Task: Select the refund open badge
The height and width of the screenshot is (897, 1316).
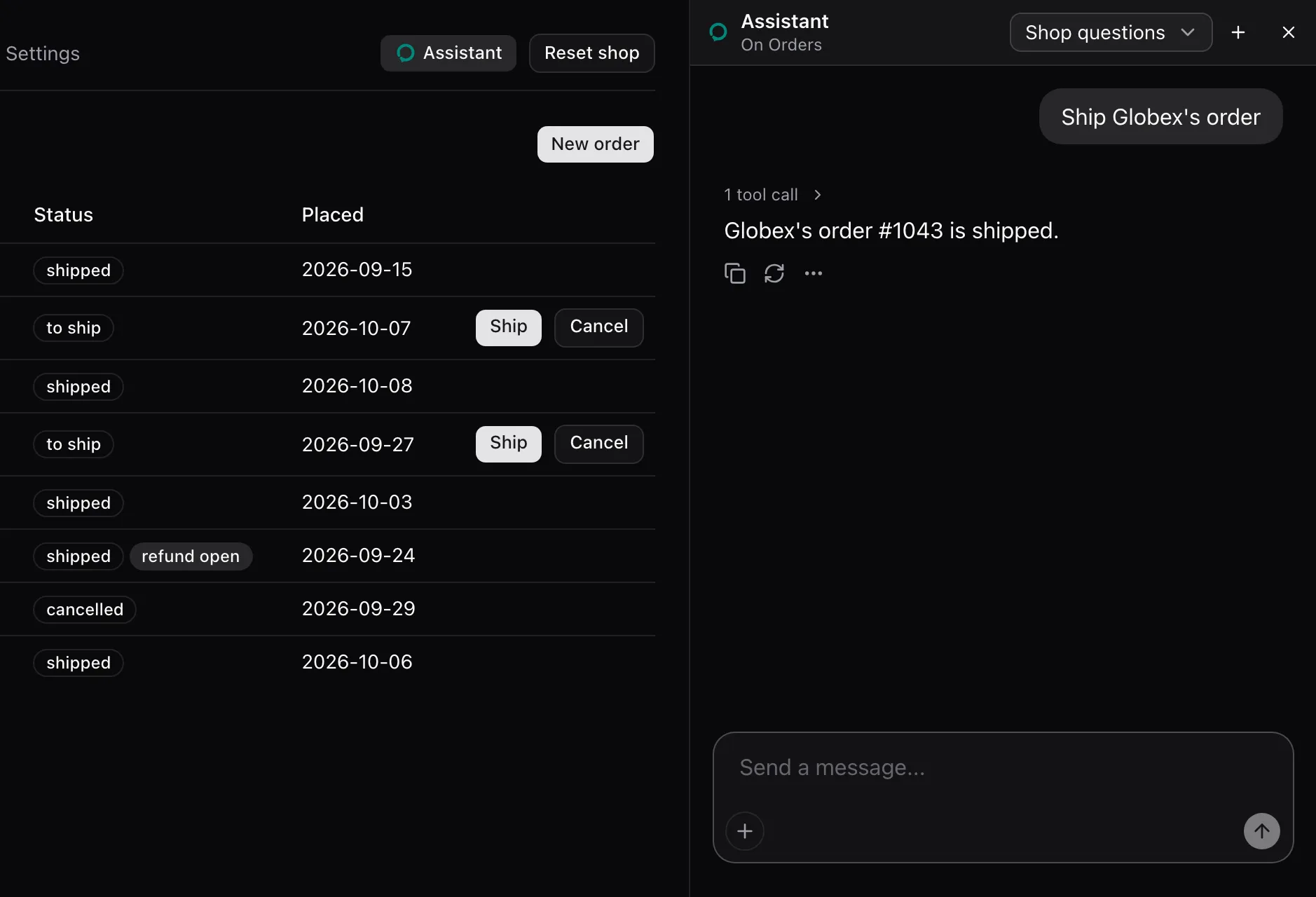Action: point(191,556)
